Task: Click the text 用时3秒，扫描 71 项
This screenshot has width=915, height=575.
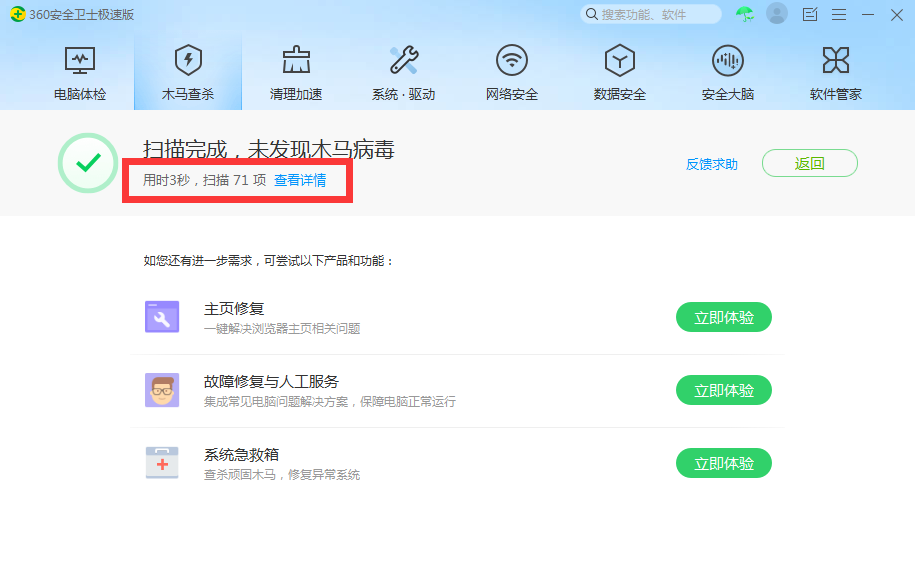Action: point(205,180)
